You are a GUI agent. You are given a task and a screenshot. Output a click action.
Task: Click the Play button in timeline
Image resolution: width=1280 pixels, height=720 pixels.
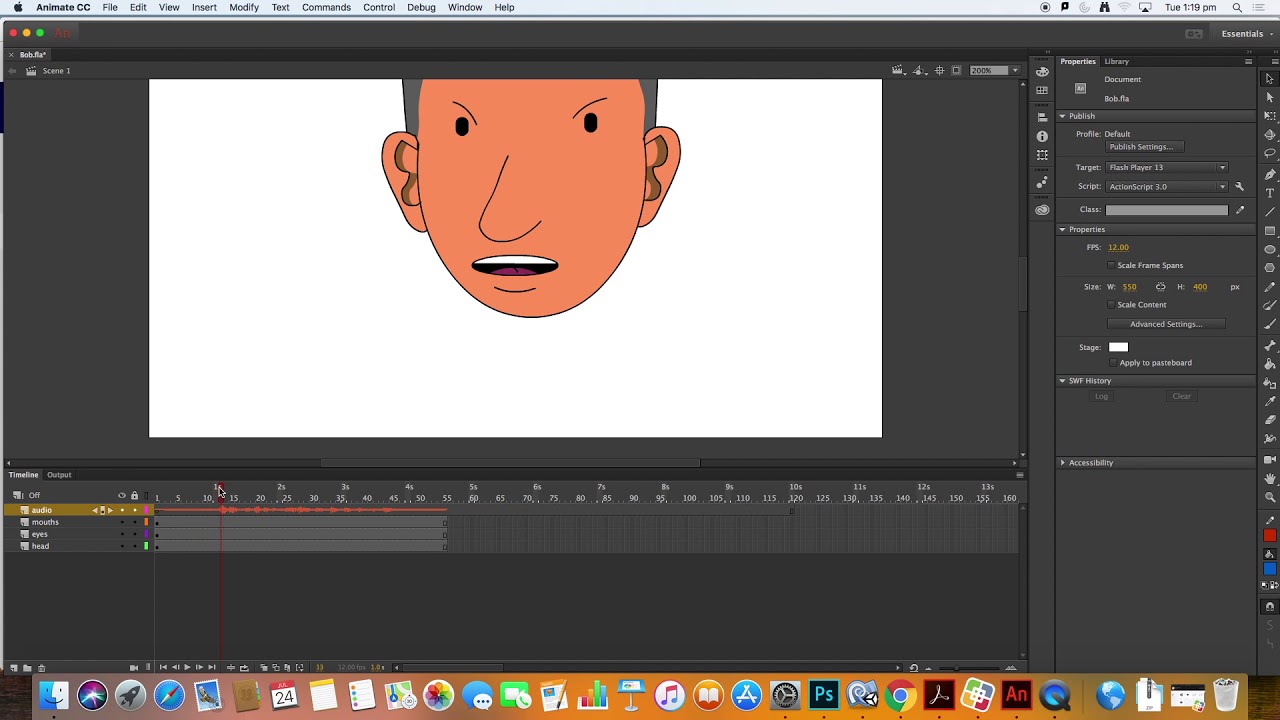187,667
